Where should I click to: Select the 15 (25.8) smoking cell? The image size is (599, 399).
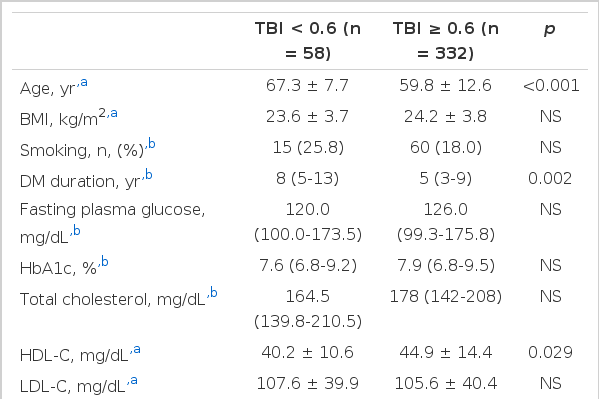tap(308, 148)
